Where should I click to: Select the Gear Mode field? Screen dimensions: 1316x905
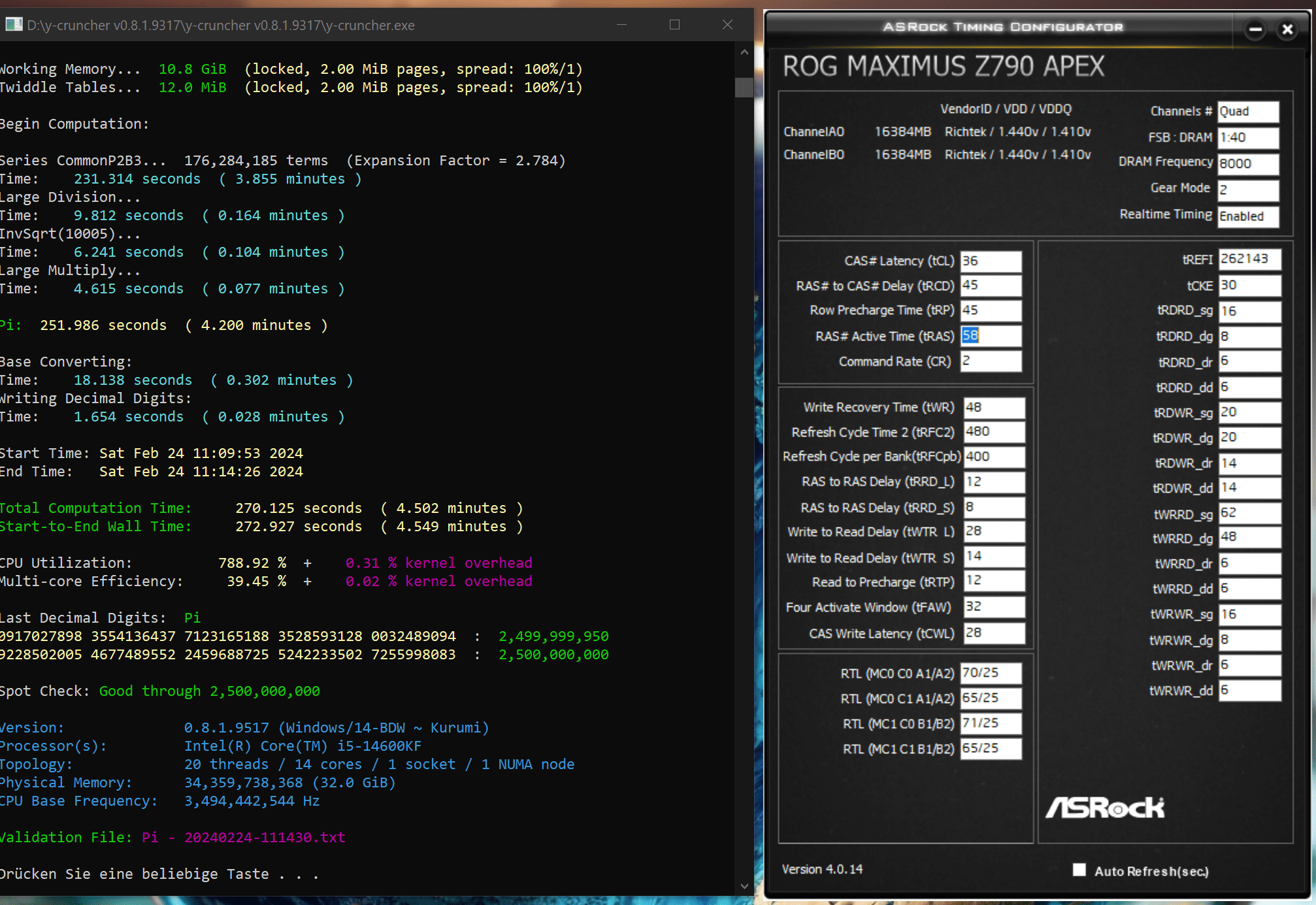pos(1247,189)
